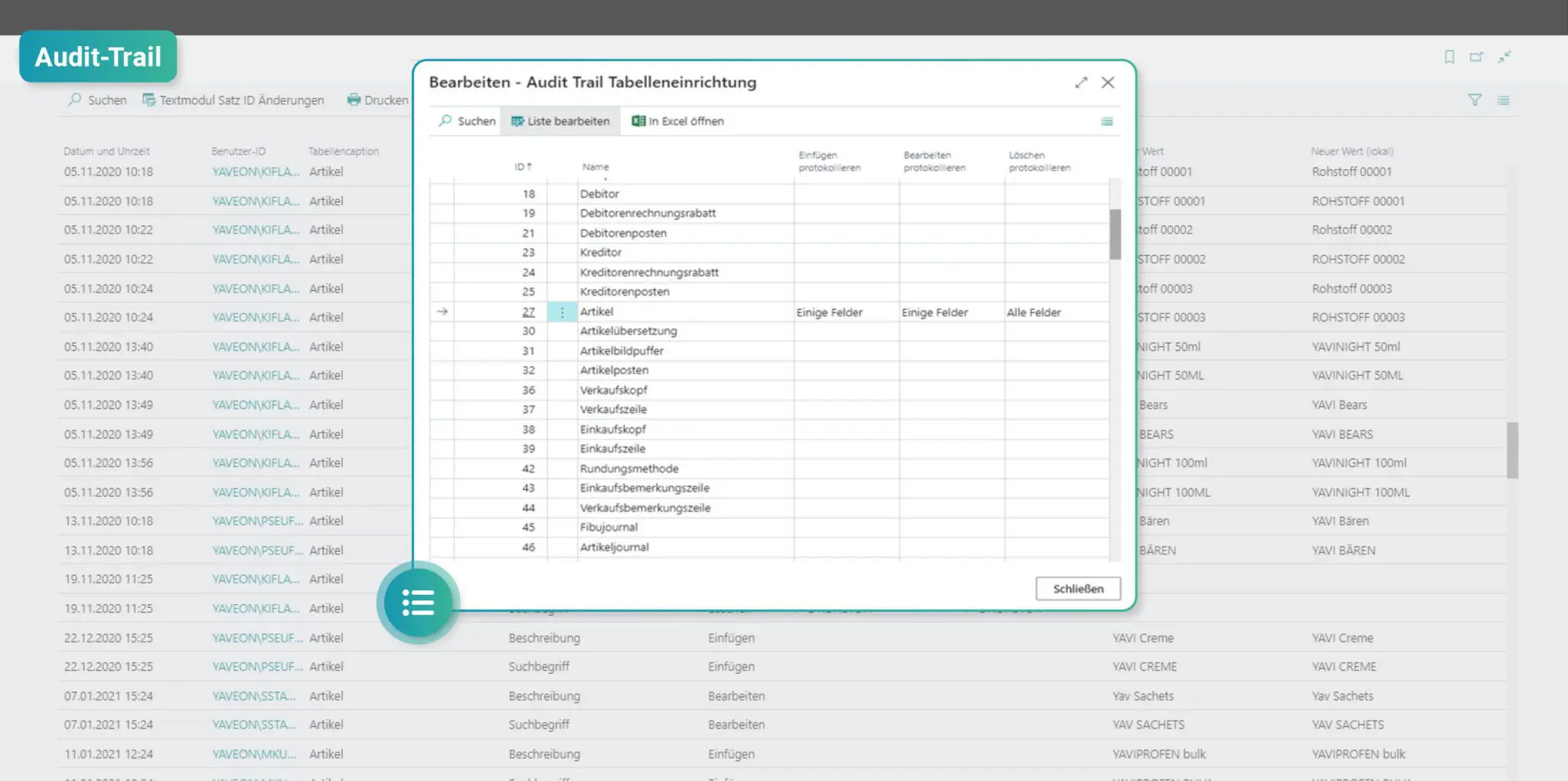The width and height of the screenshot is (1568, 781).
Task: Select the Artikeljournal row
Action: [x=769, y=547]
